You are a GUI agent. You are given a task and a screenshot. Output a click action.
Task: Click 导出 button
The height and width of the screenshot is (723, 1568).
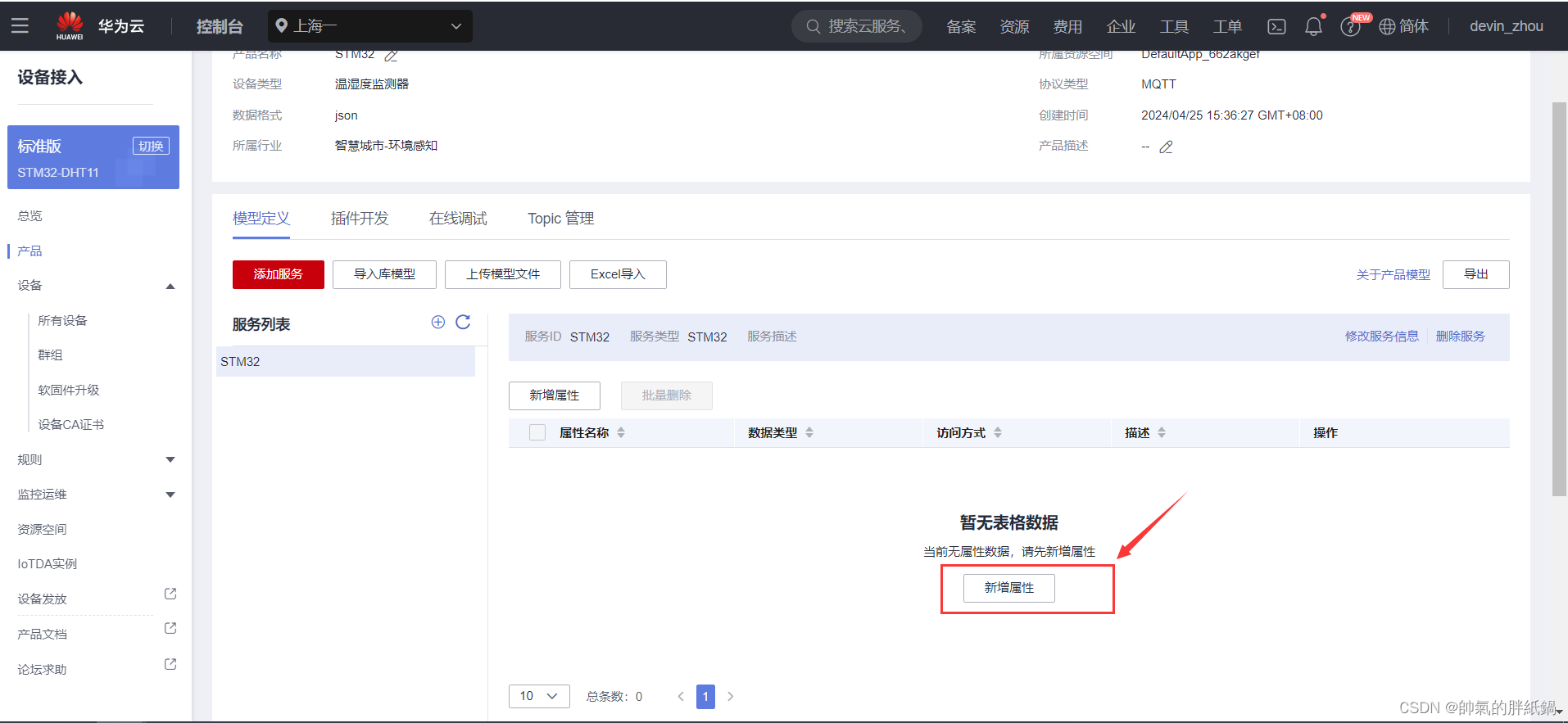point(1476,274)
